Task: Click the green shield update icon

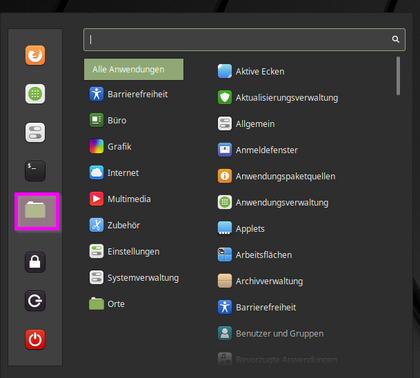Action: click(225, 98)
